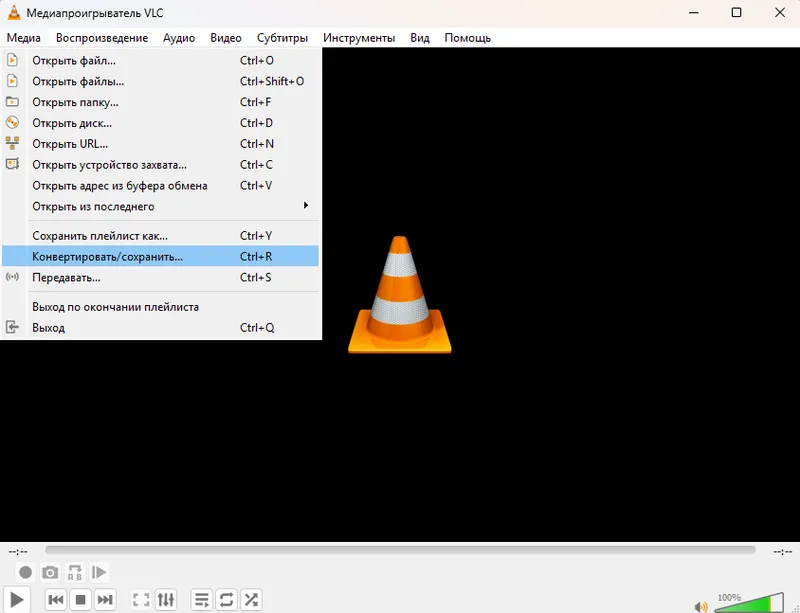Select 'Открыть адрес из буфера обмена'
The height and width of the screenshot is (613, 800).
(x=161, y=186)
